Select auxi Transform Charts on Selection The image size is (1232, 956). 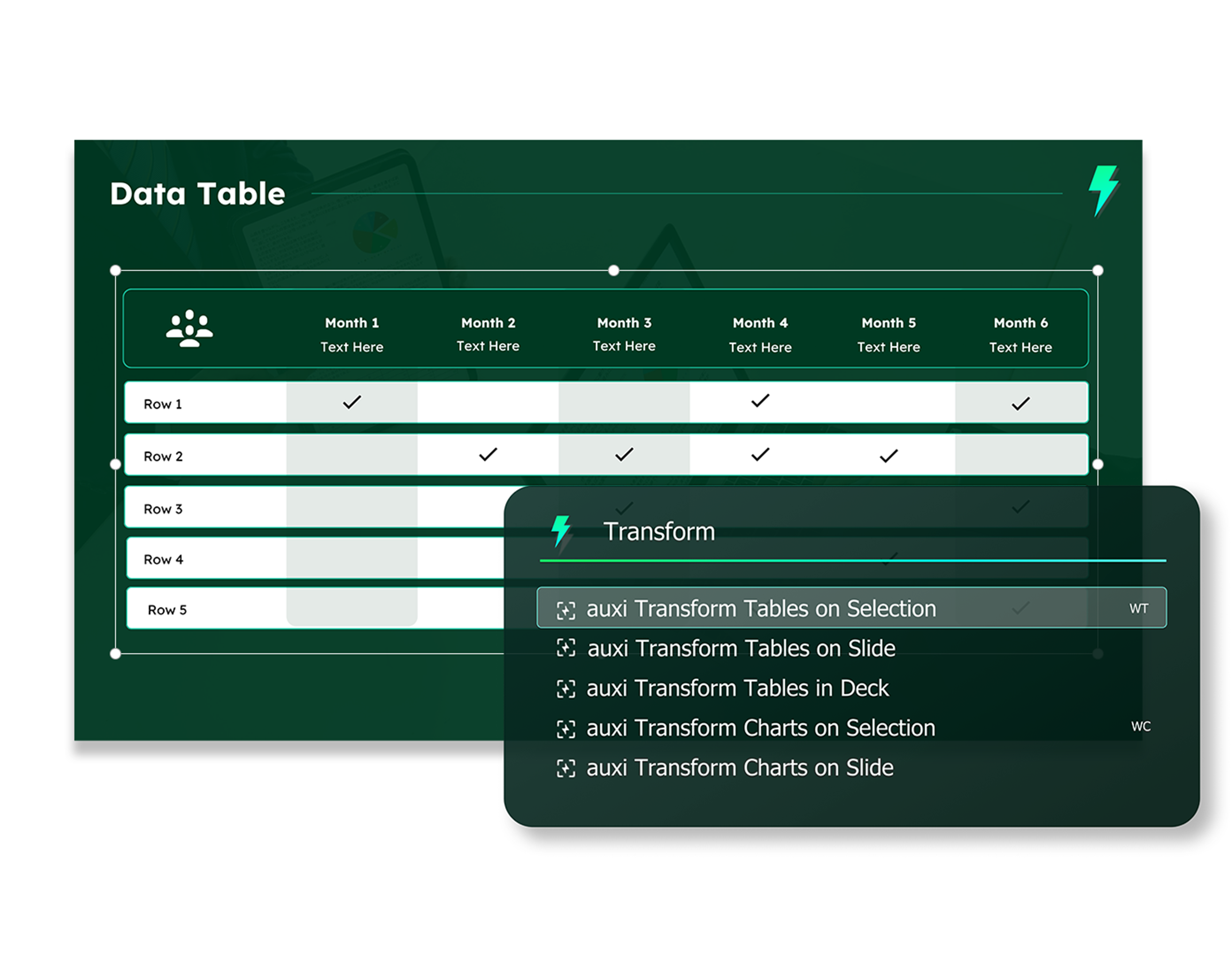click(760, 728)
